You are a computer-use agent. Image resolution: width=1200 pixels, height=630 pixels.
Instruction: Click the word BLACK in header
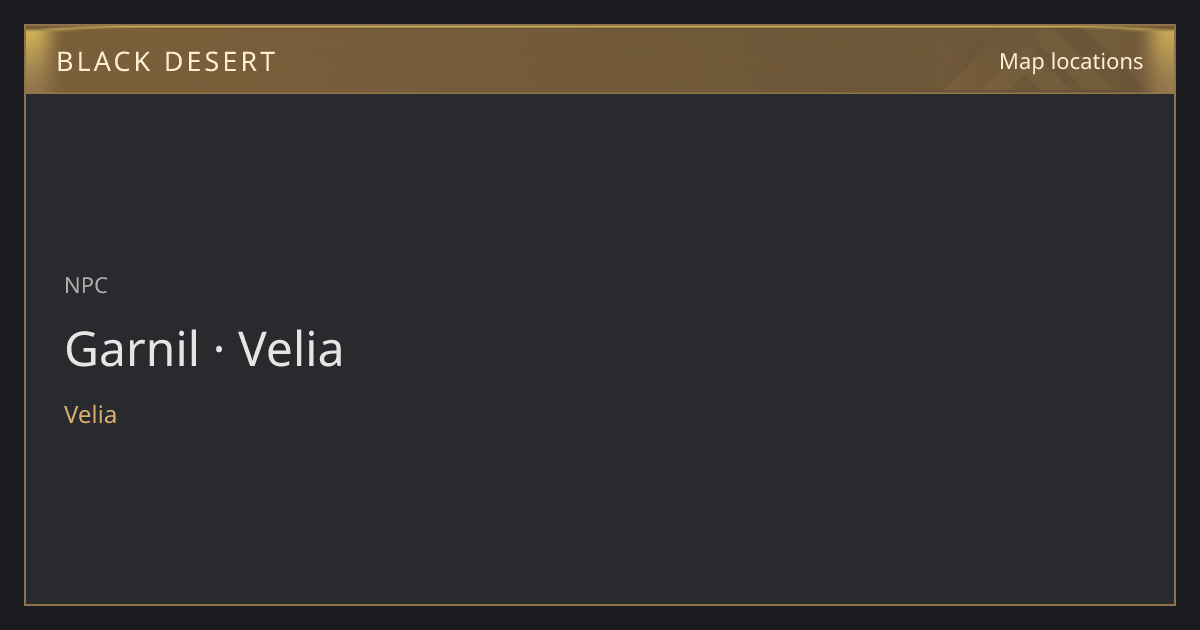point(104,62)
